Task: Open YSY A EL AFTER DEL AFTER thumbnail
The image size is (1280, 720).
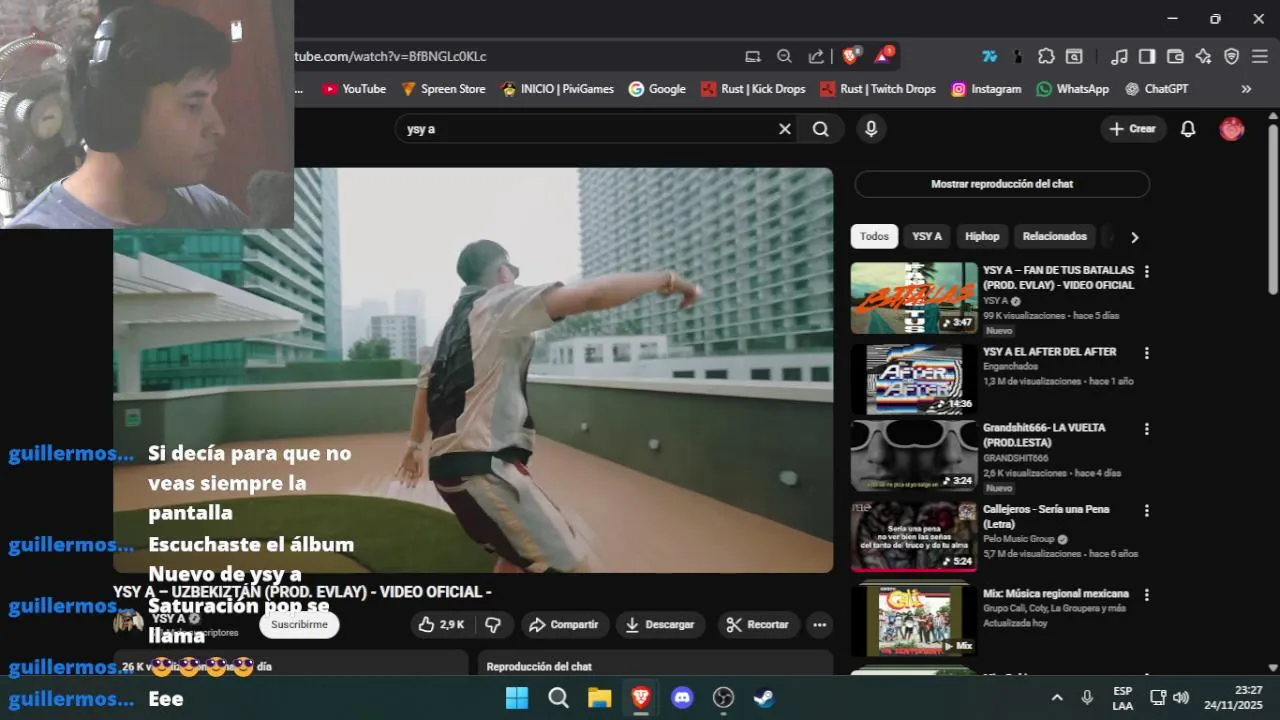Action: (914, 379)
